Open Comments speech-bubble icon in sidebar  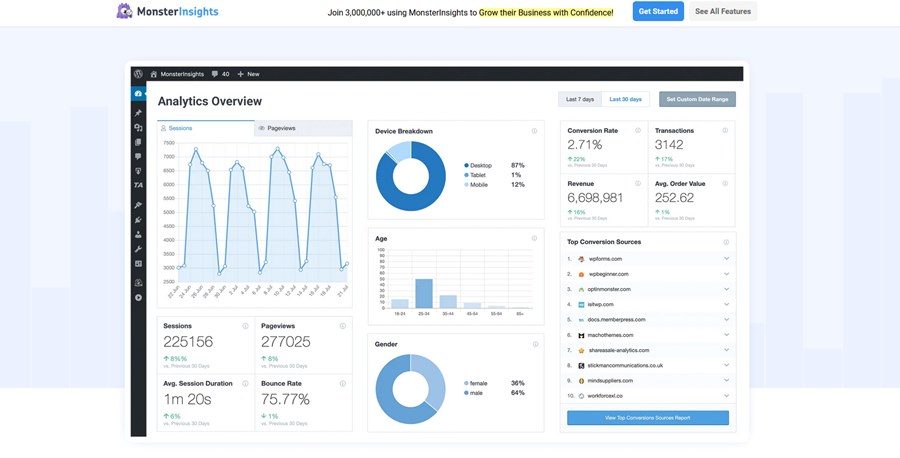tap(138, 156)
